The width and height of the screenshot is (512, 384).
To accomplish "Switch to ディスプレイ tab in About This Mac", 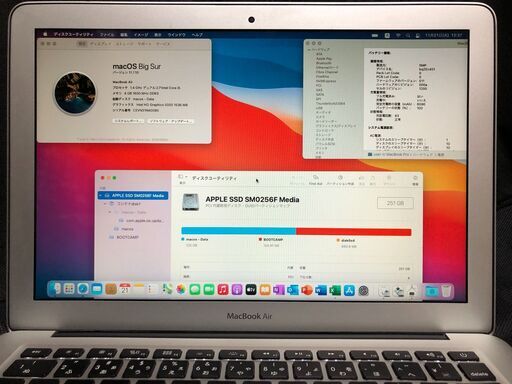I will click(x=100, y=44).
